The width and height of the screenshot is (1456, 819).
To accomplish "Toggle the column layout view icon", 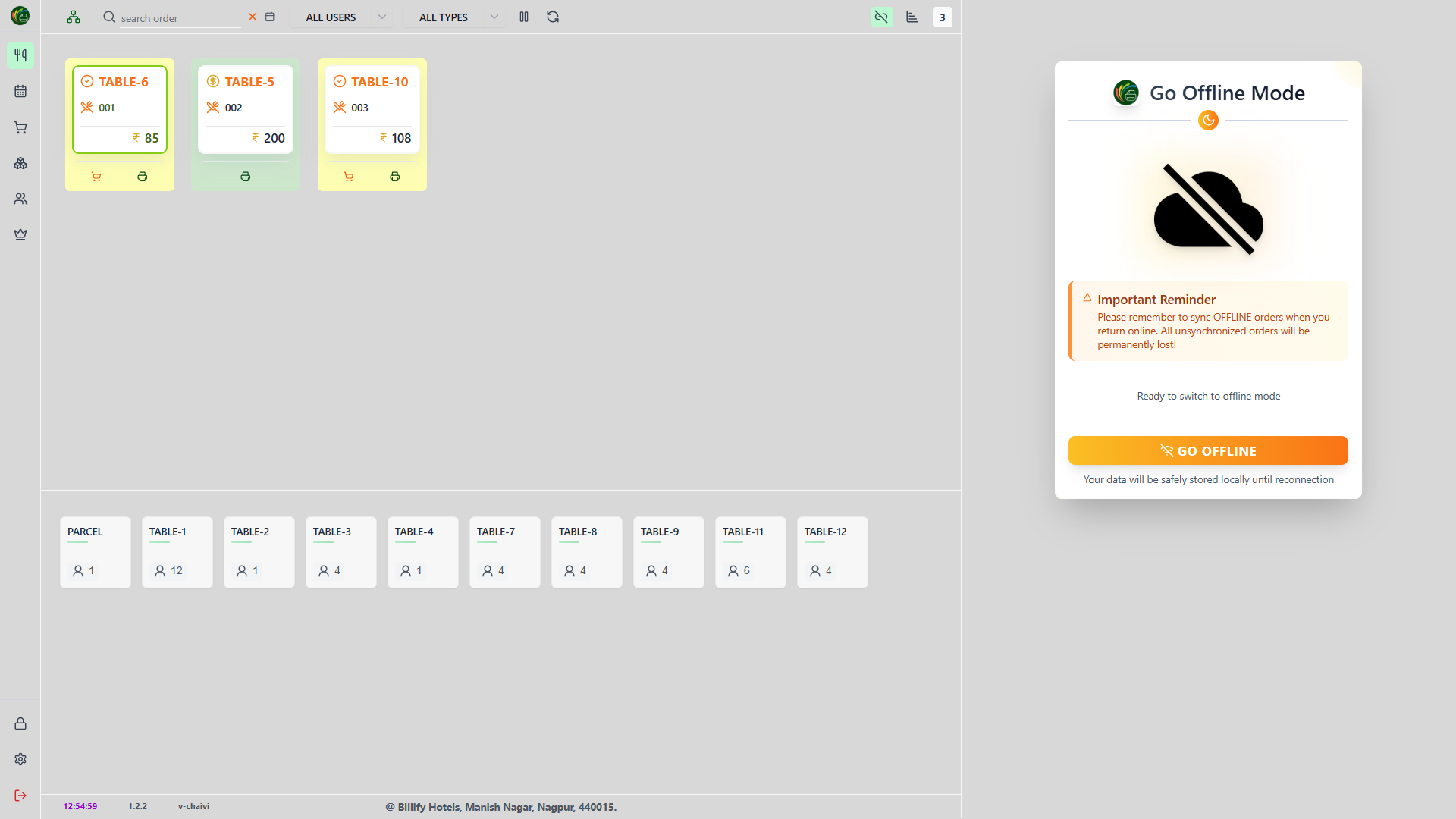I will 524,17.
